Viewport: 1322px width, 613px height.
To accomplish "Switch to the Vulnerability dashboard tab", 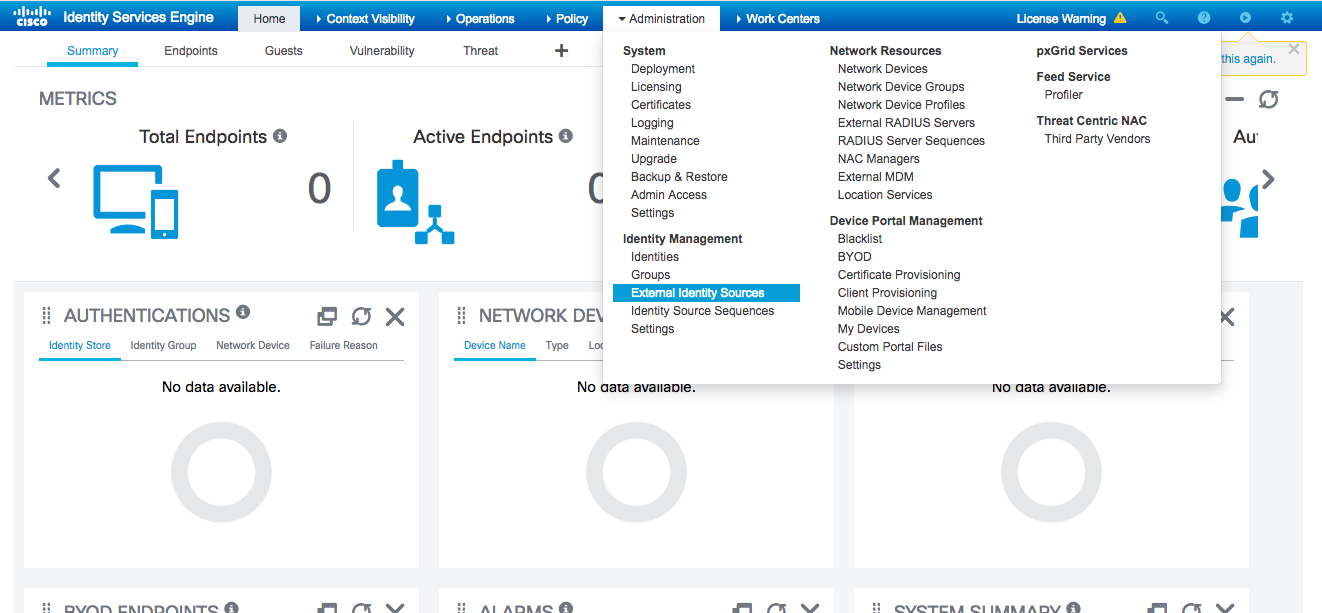I will click(x=382, y=51).
